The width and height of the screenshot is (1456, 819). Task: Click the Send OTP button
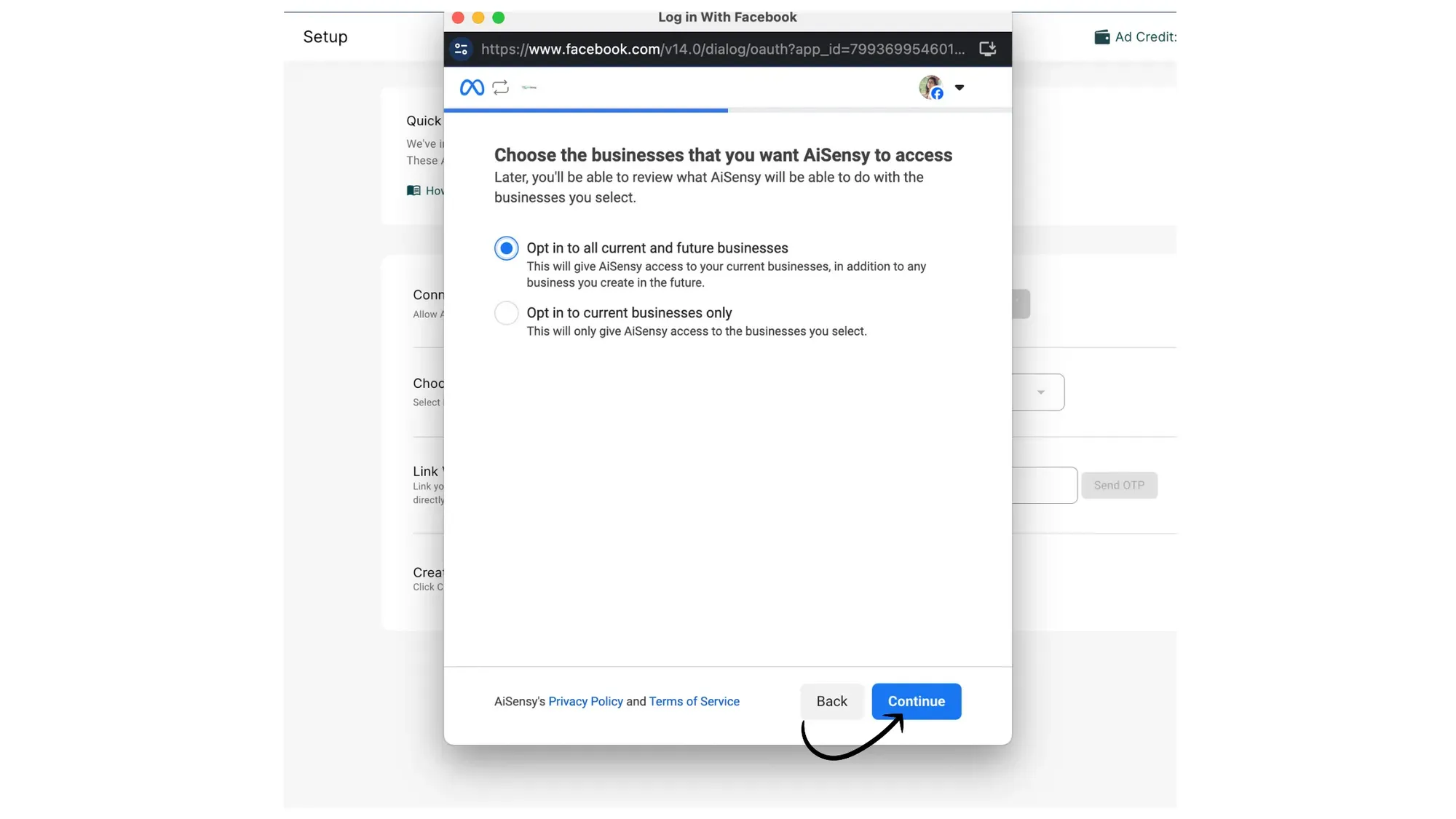point(1120,485)
